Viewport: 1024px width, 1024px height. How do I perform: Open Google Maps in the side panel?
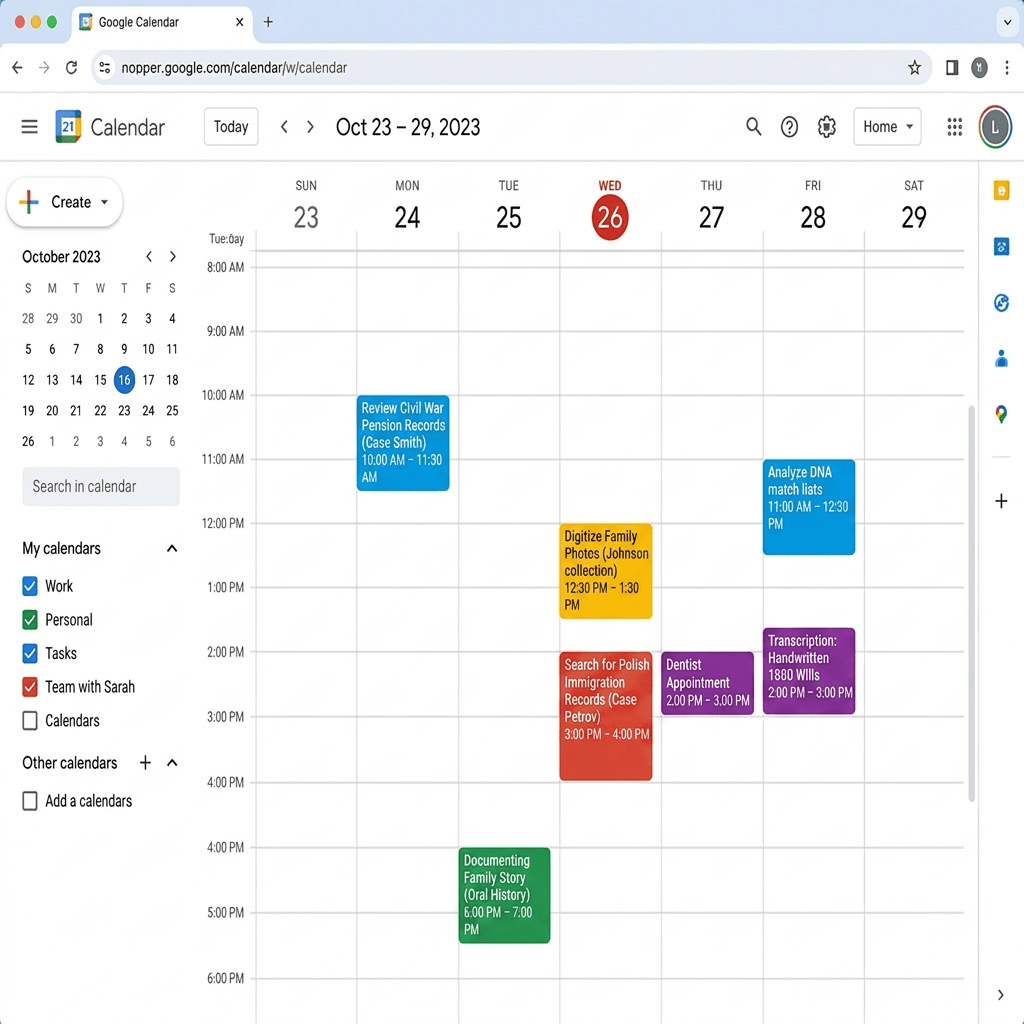[1001, 414]
